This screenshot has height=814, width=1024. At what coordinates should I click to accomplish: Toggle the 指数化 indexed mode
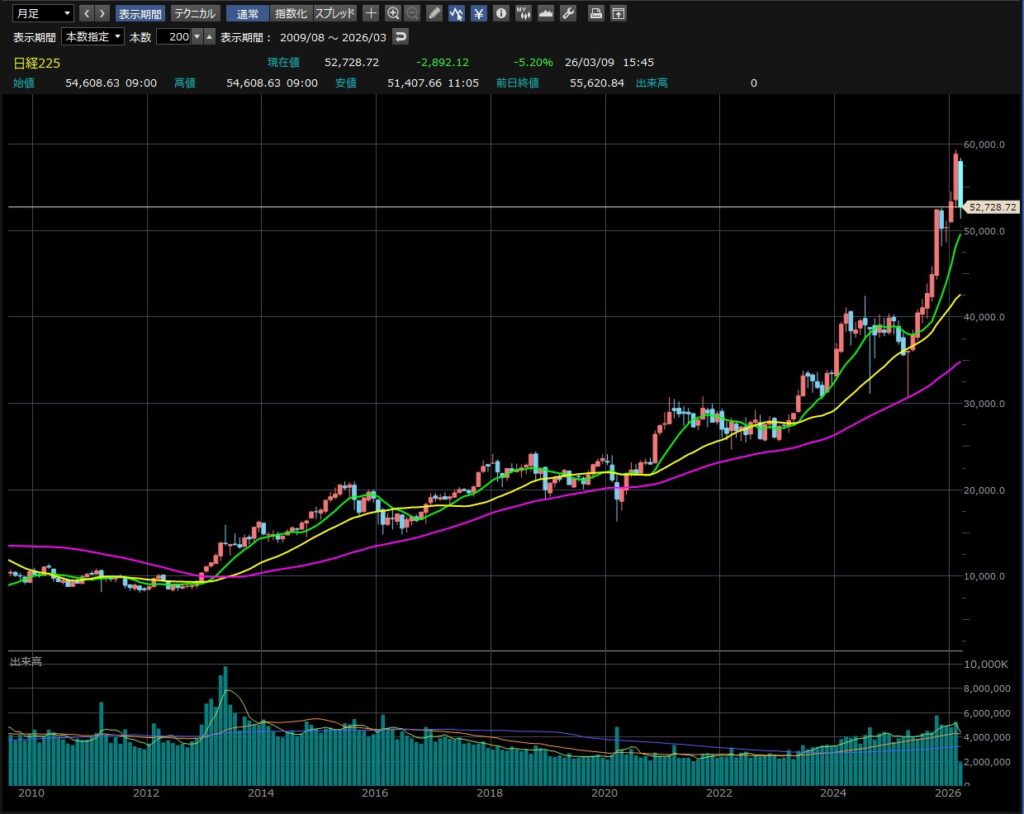[291, 13]
